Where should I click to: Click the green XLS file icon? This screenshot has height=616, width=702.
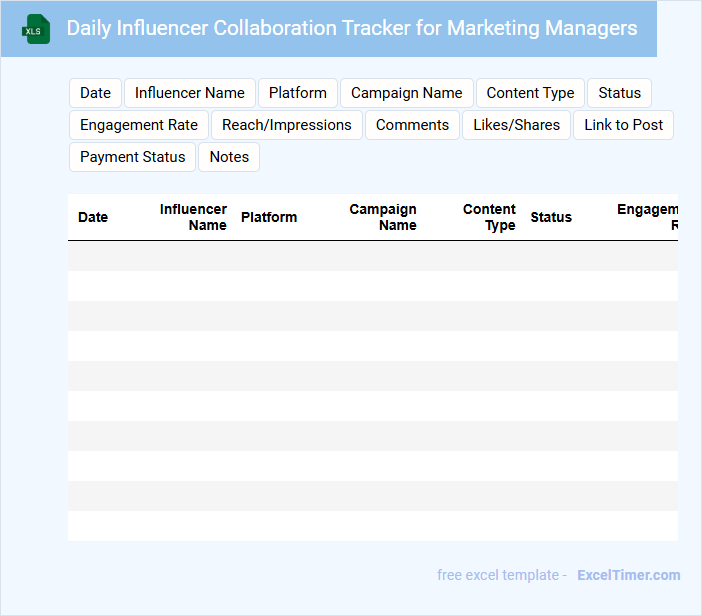[x=37, y=29]
